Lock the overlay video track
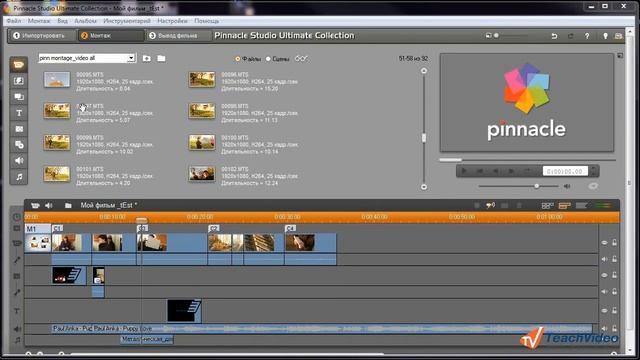This screenshot has height=360, width=640. click(x=614, y=275)
